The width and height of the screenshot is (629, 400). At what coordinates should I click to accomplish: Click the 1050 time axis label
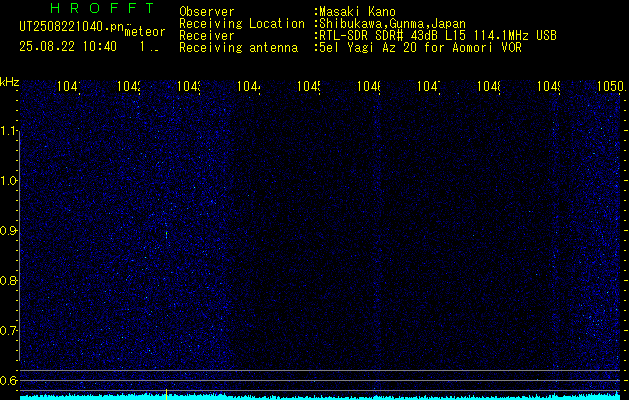tap(611, 86)
